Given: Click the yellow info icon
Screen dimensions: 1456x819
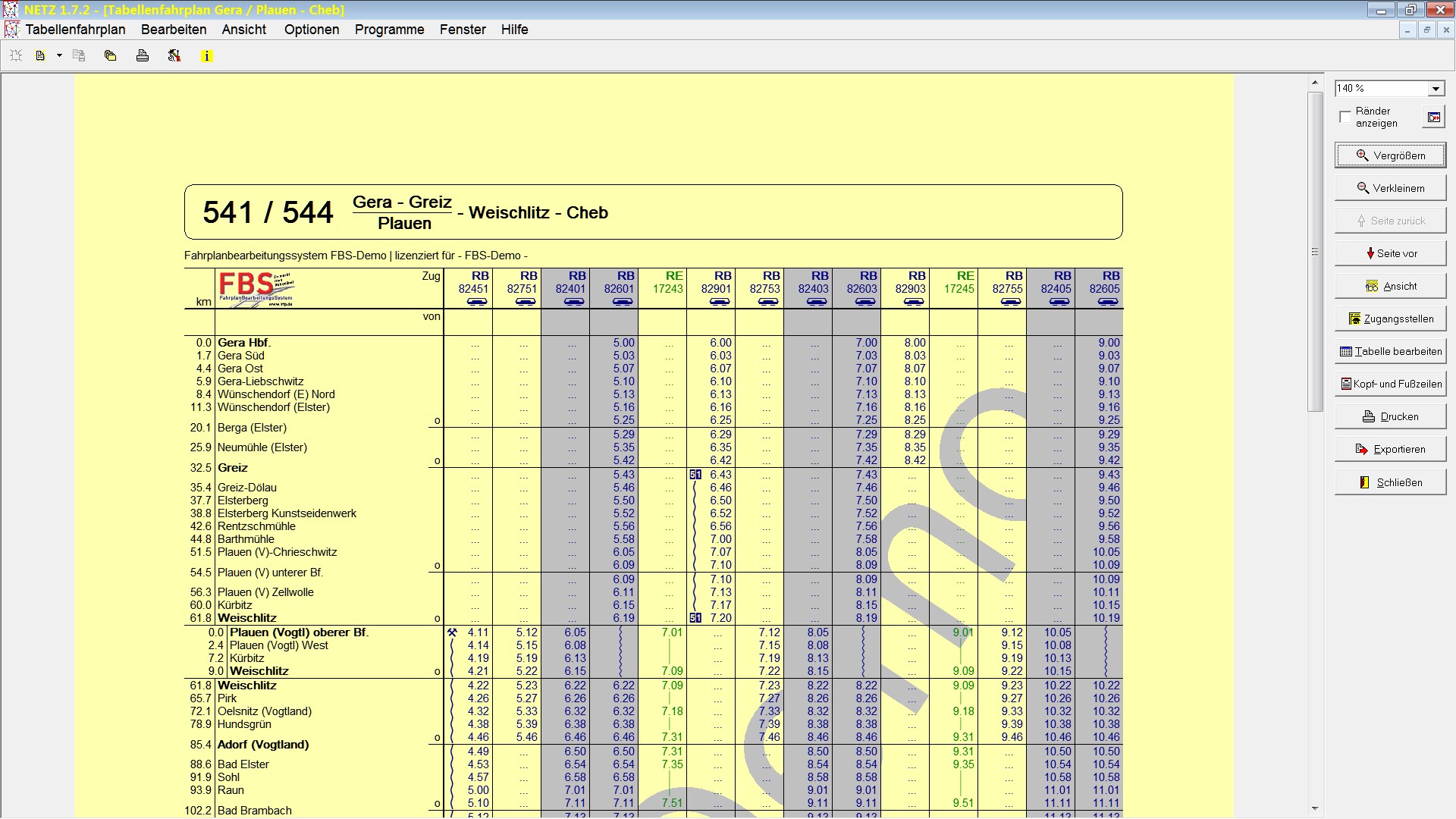Looking at the screenshot, I should pyautogui.click(x=207, y=56).
